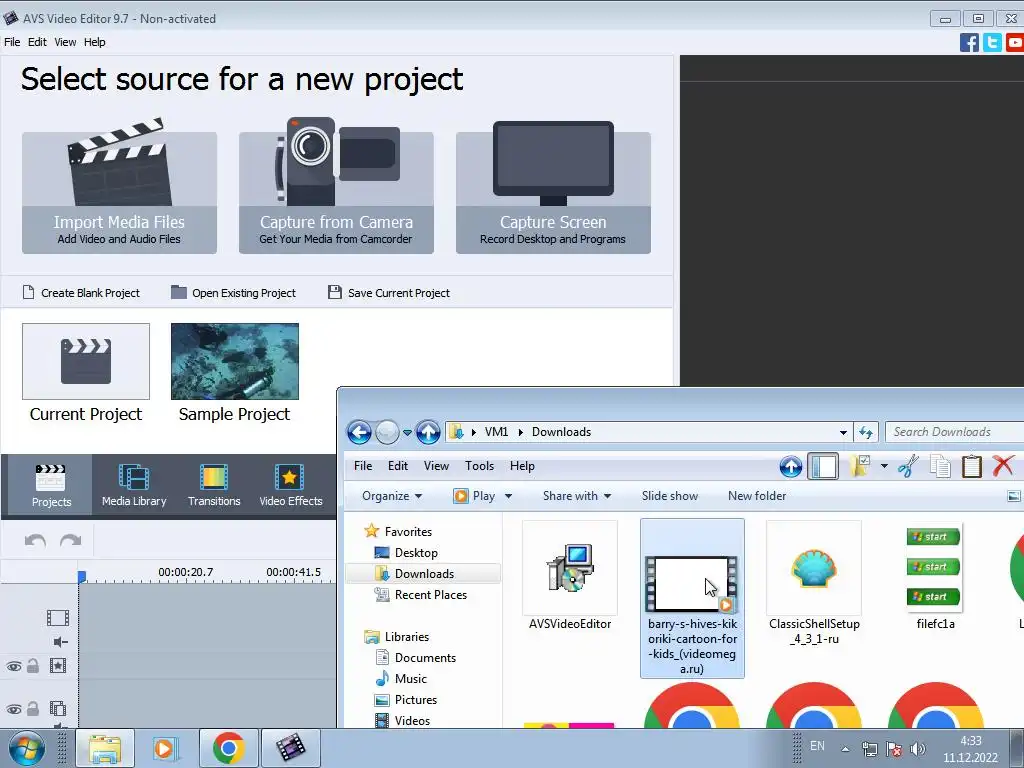The image size is (1024, 768).
Task: Toggle lock on the video effects track
Action: (33, 665)
